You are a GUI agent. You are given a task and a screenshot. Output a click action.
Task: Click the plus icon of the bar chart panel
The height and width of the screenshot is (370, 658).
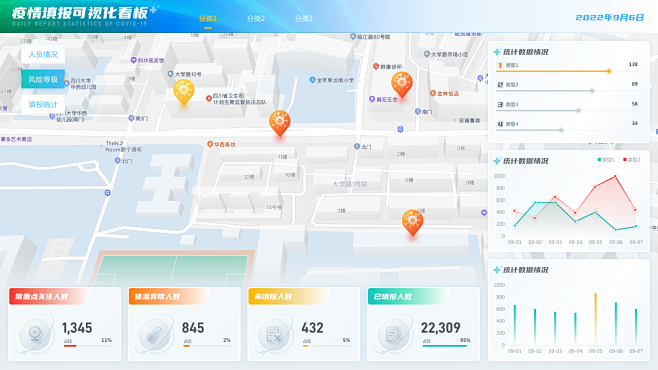(497, 270)
